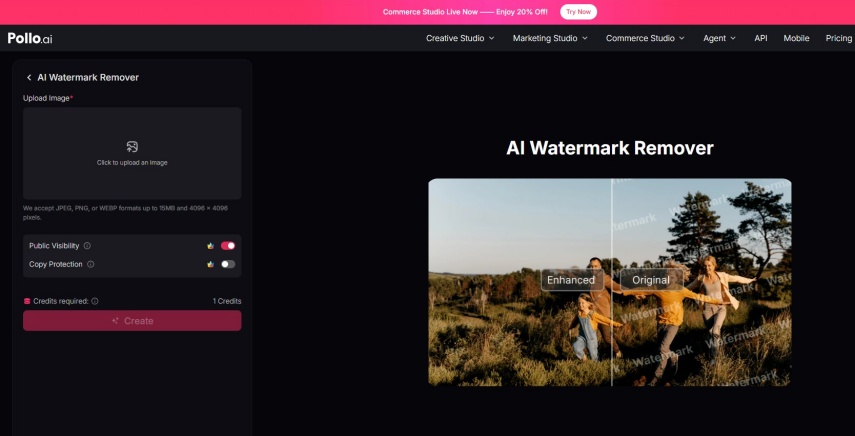Click the AI Watermark Remover main heading
The width and height of the screenshot is (855, 436).
pos(610,148)
